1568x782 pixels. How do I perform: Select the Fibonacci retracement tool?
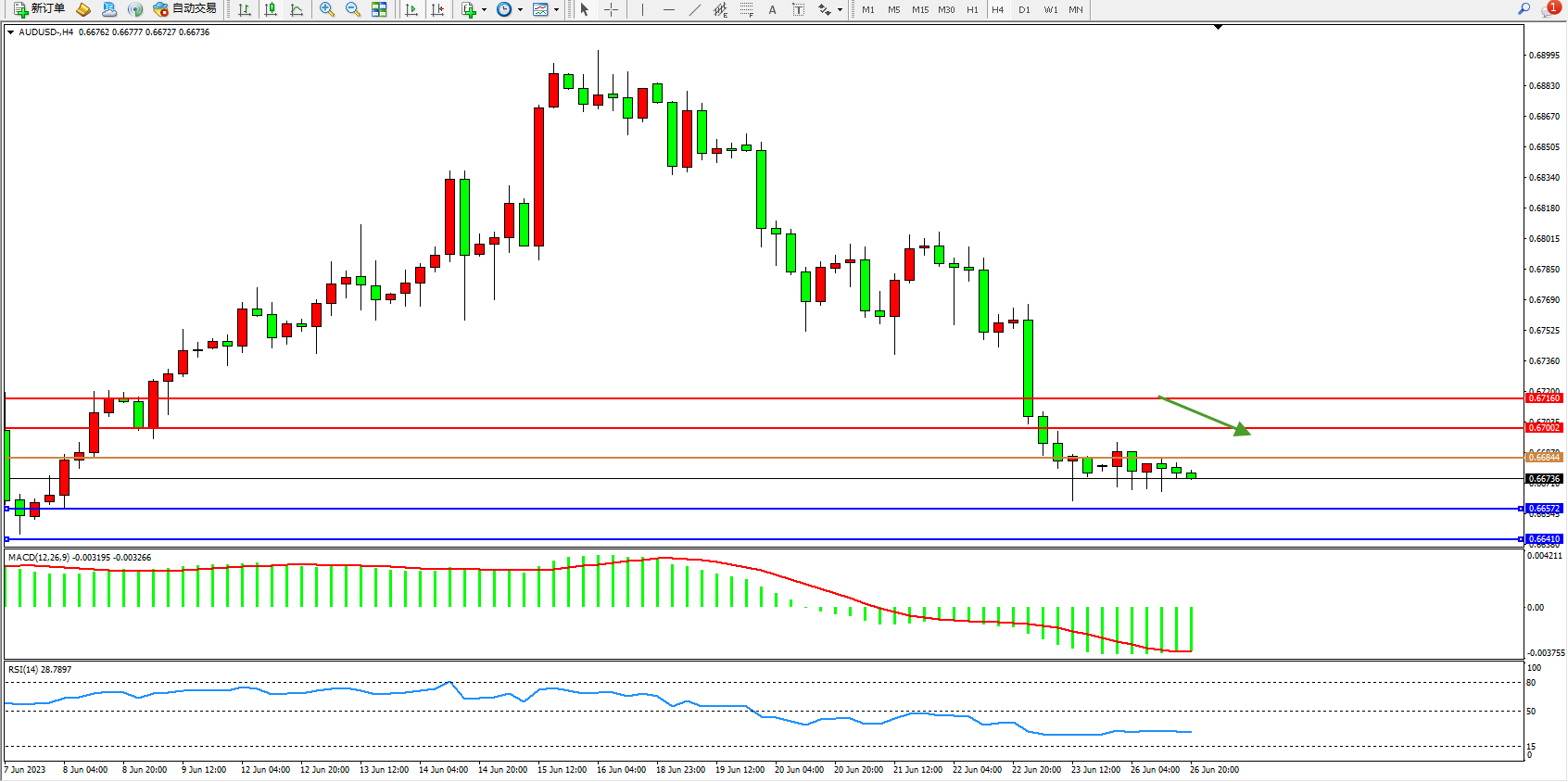tap(747, 9)
